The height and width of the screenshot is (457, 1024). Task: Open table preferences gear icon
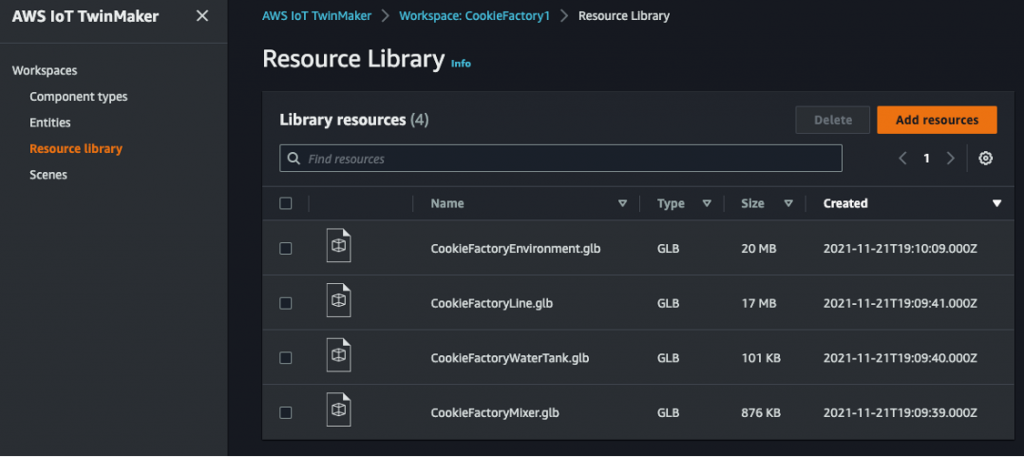(x=985, y=158)
